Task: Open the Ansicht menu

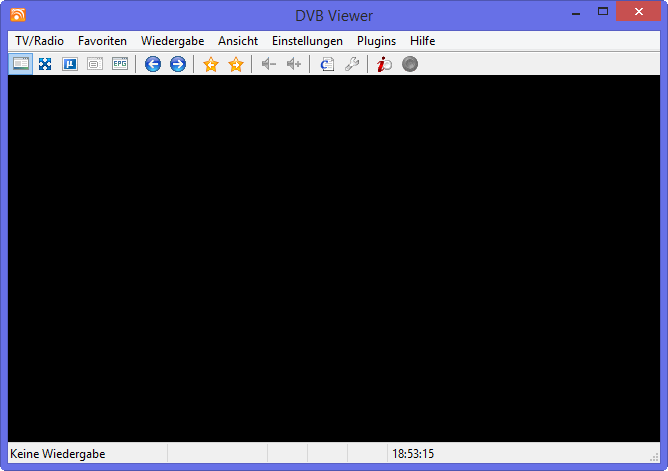Action: tap(238, 41)
